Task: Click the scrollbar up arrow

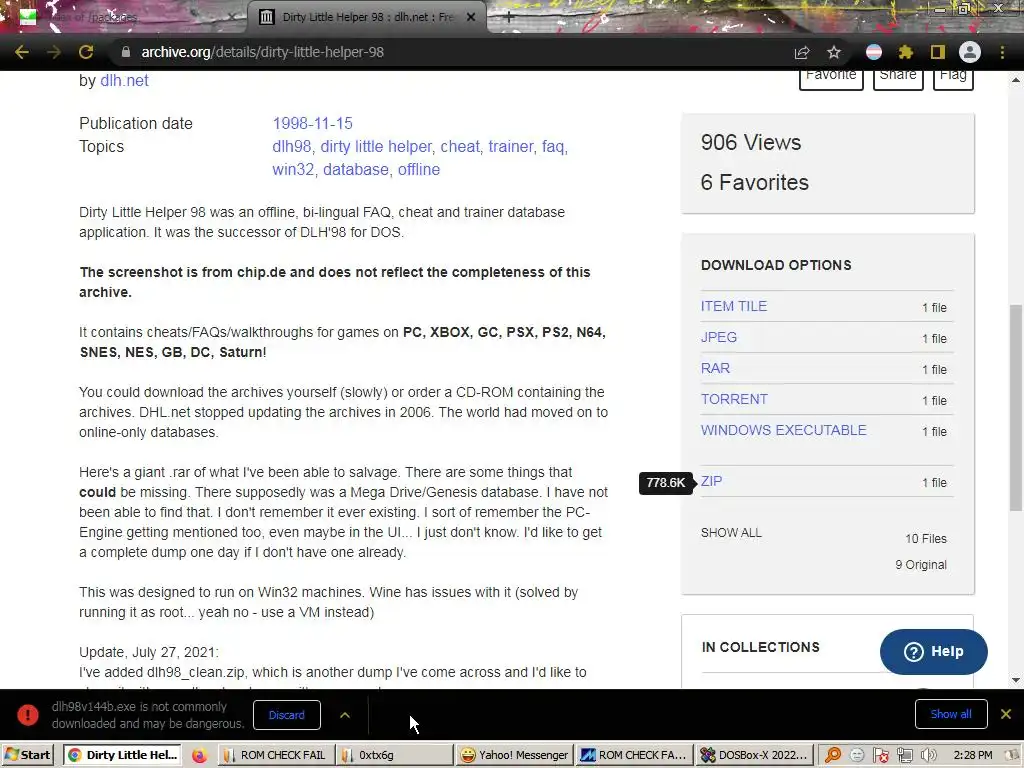Action: point(1016,80)
